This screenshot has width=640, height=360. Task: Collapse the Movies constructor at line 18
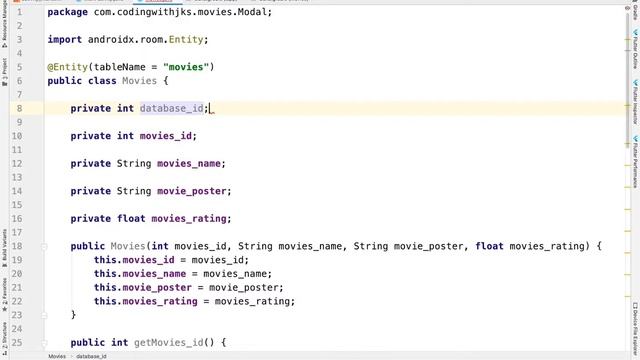click(44, 247)
